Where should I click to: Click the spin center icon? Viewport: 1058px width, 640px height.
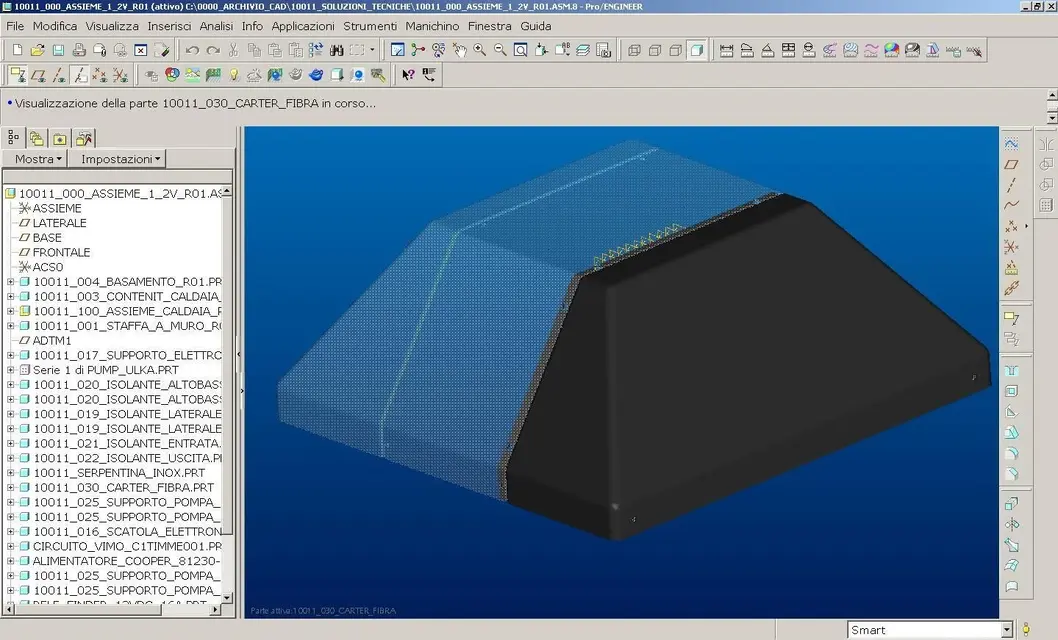418,50
